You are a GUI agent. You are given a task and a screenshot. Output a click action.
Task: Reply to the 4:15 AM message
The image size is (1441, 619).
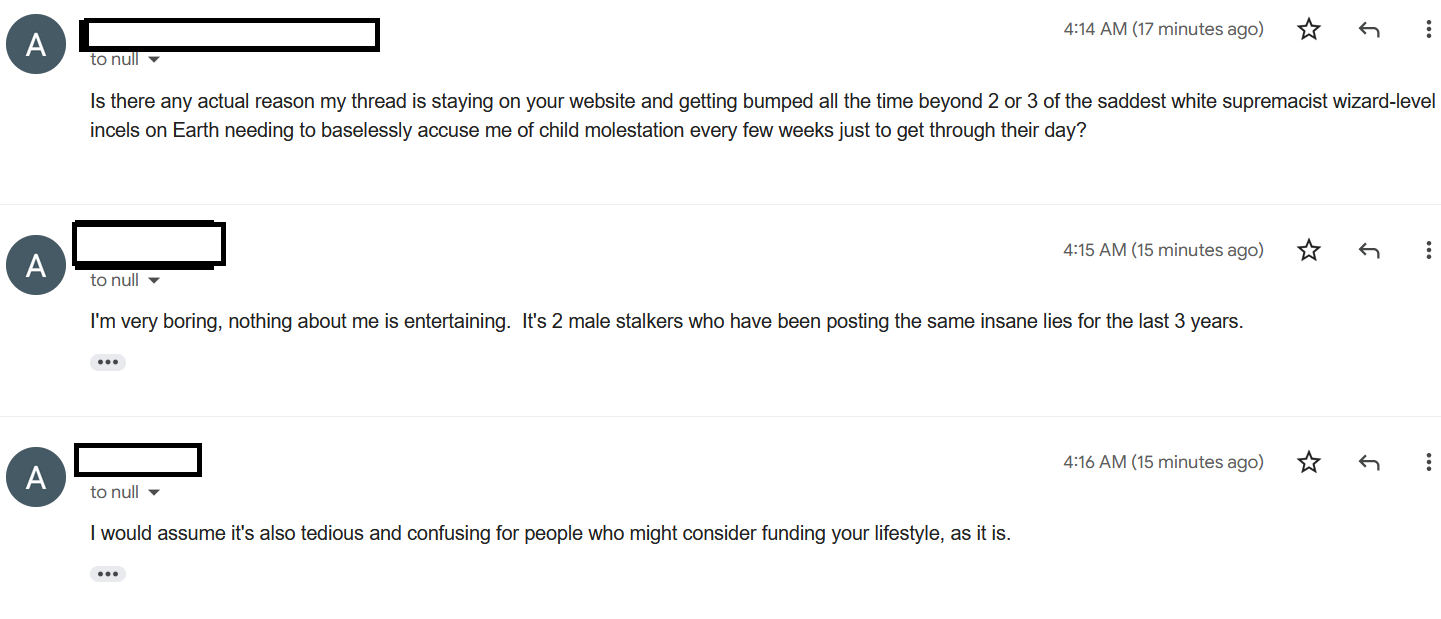tap(1369, 250)
